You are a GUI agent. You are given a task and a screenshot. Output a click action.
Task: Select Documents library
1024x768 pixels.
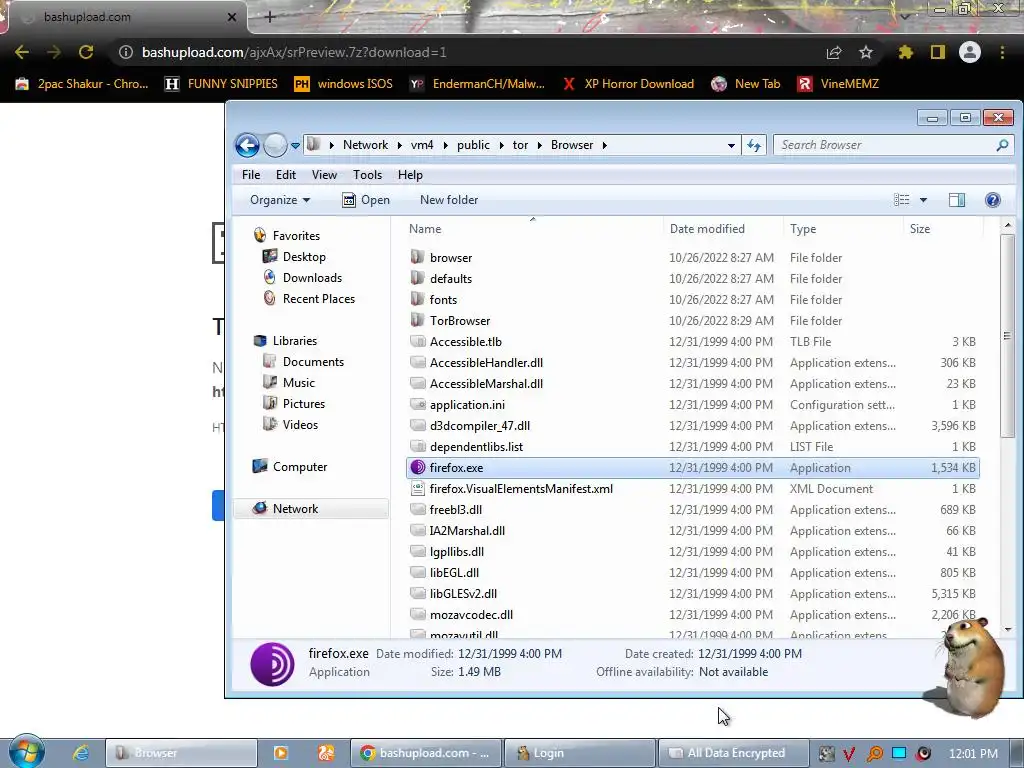coord(313,362)
